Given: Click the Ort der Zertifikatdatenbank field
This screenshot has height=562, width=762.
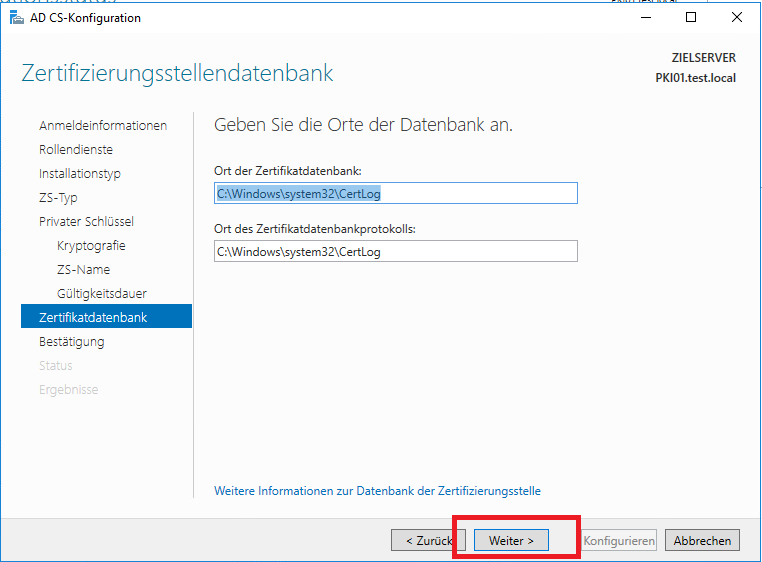Looking at the screenshot, I should [396, 193].
